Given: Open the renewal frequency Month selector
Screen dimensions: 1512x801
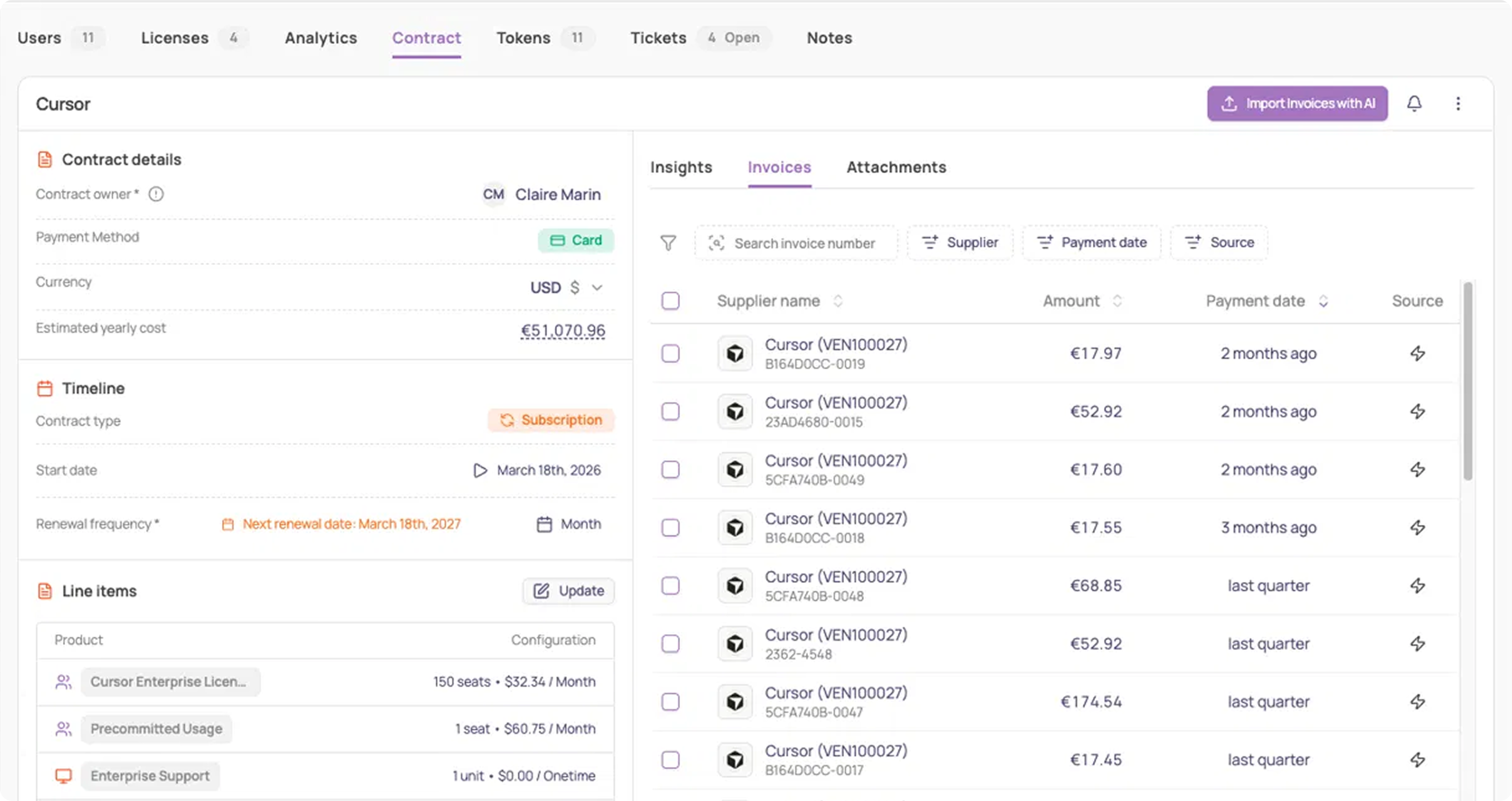Looking at the screenshot, I should [x=569, y=524].
